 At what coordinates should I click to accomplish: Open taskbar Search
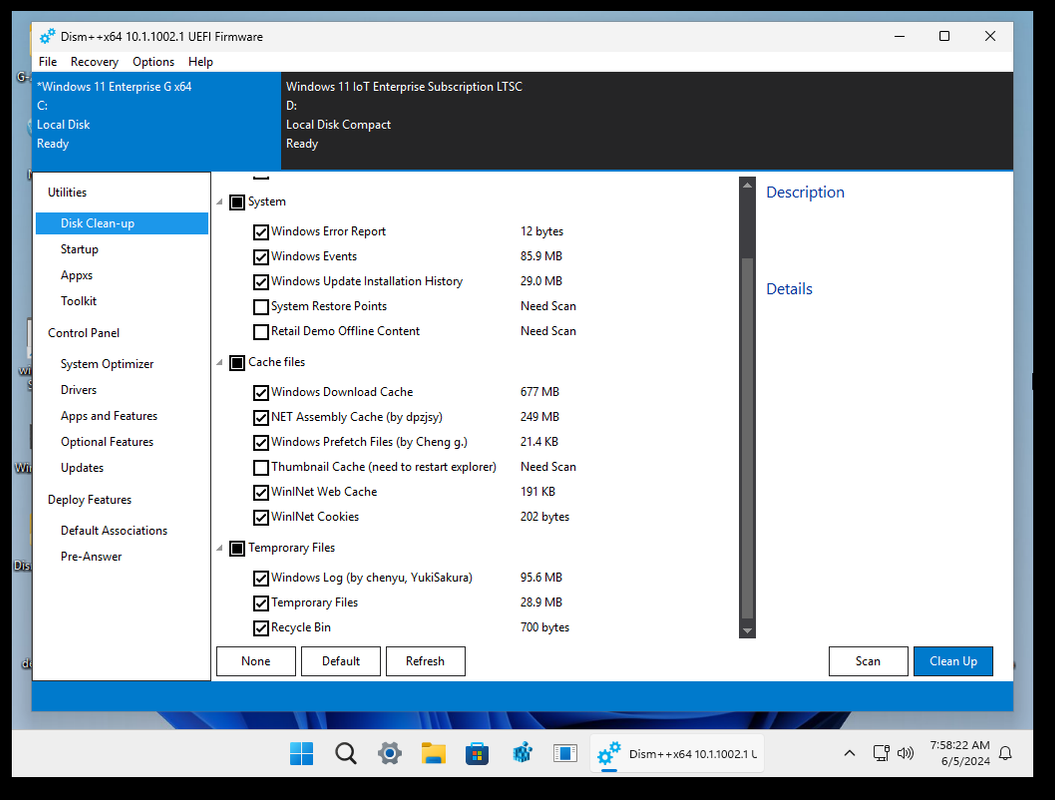tap(346, 754)
